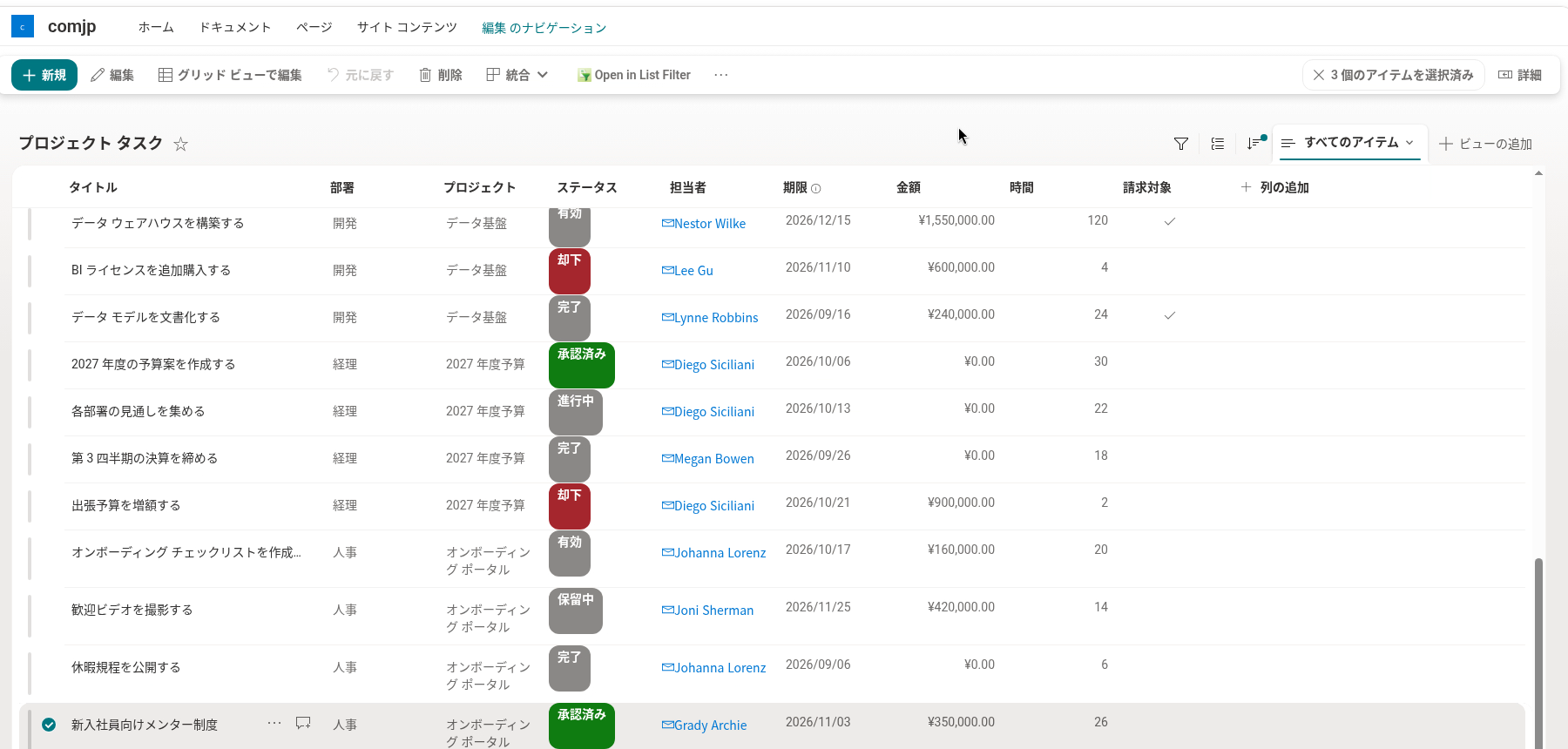The width and height of the screenshot is (1568, 749).
Task: Click 請求対象 checkmark in データ モデルを文書化する row
Action: (x=1170, y=314)
